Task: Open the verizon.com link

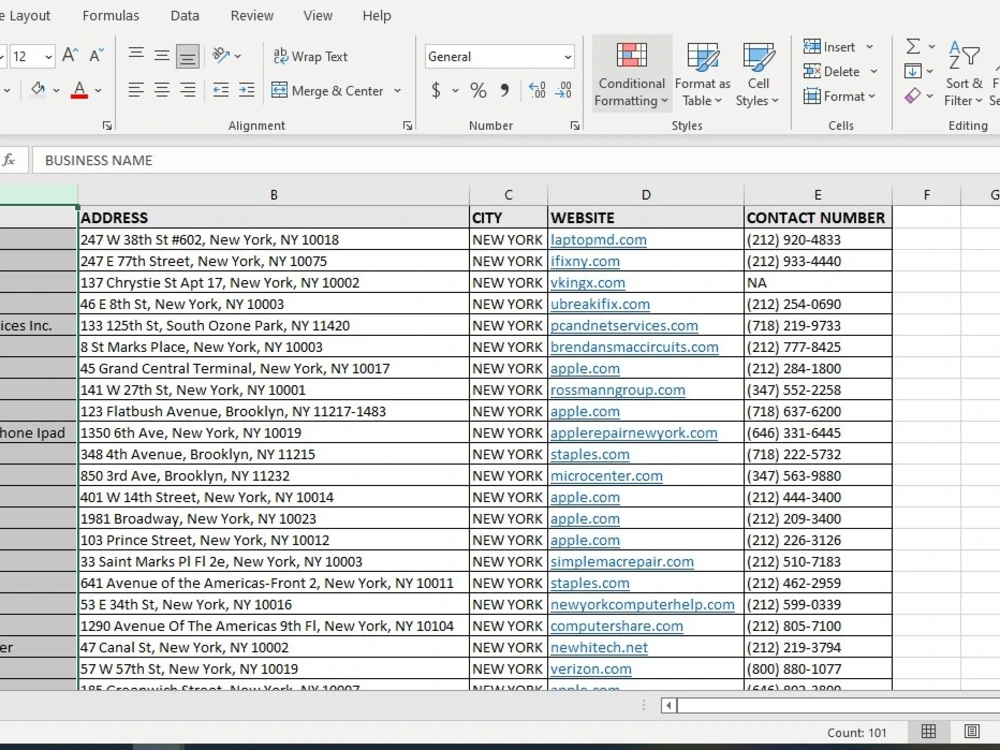Action: coord(591,669)
